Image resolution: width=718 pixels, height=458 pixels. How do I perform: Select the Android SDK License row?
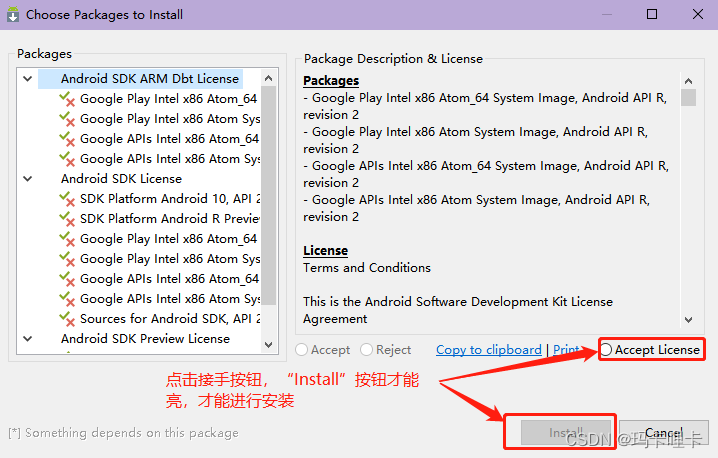[121, 179]
